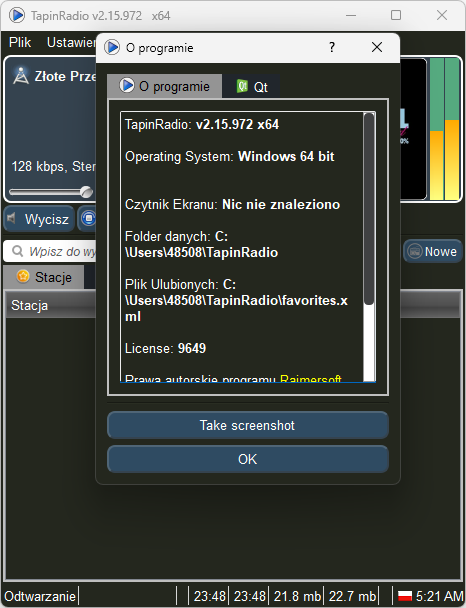Viewport: 466px width, 608px height.
Task: Select the Stacje tab in main window
Action: click(44, 277)
